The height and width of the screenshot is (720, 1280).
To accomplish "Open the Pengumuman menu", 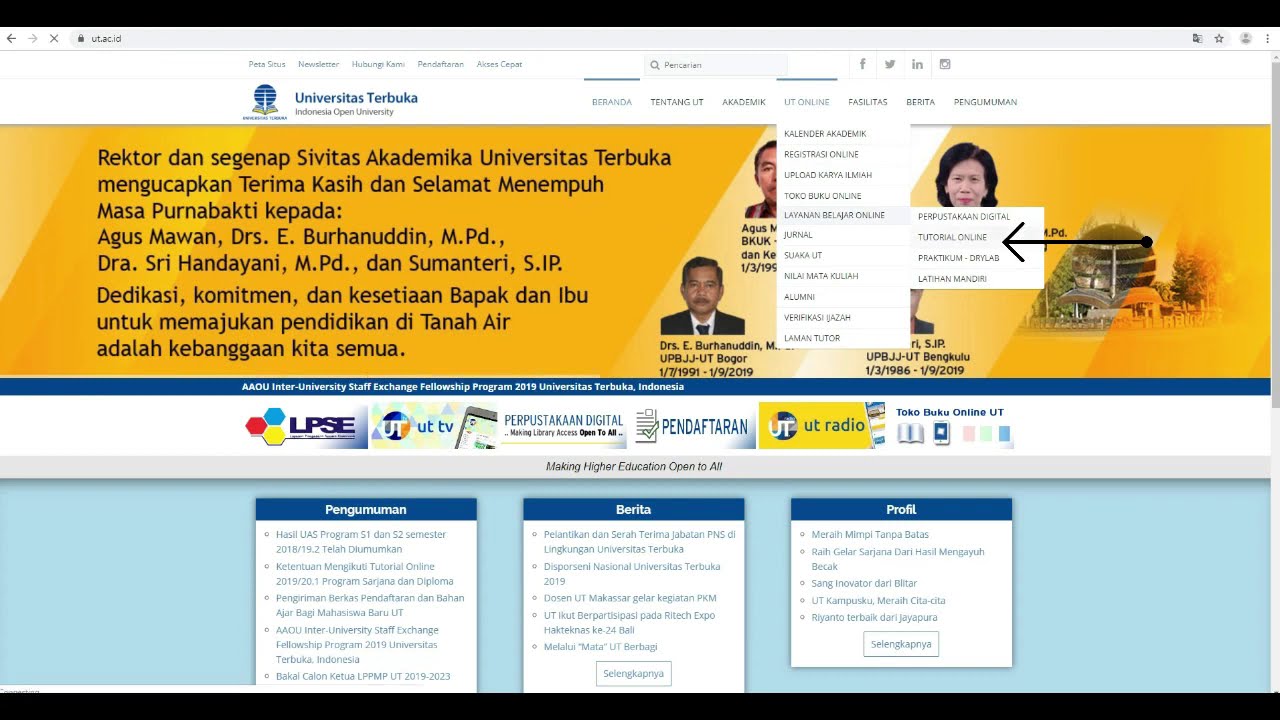I will click(x=985, y=102).
